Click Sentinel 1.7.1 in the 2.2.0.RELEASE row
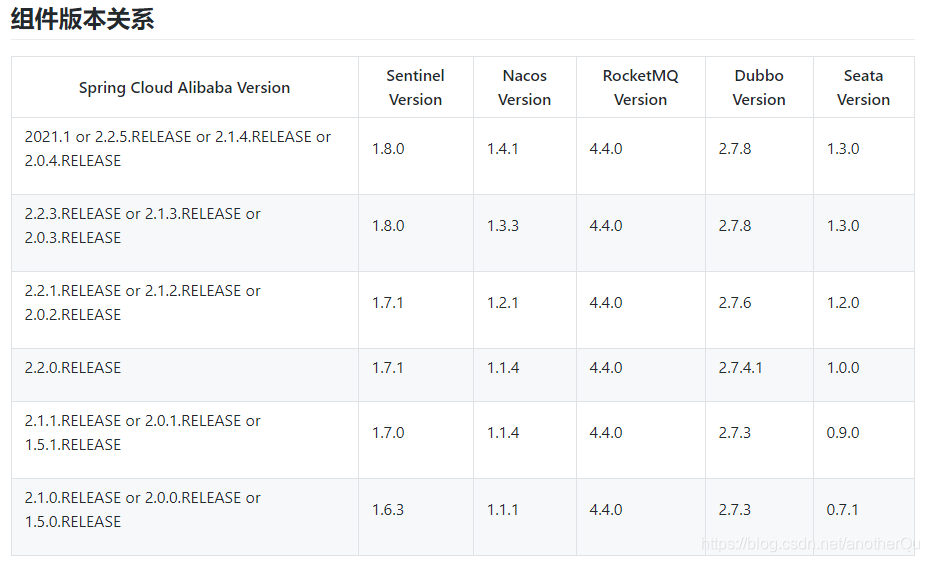929x562 pixels. pos(415,375)
